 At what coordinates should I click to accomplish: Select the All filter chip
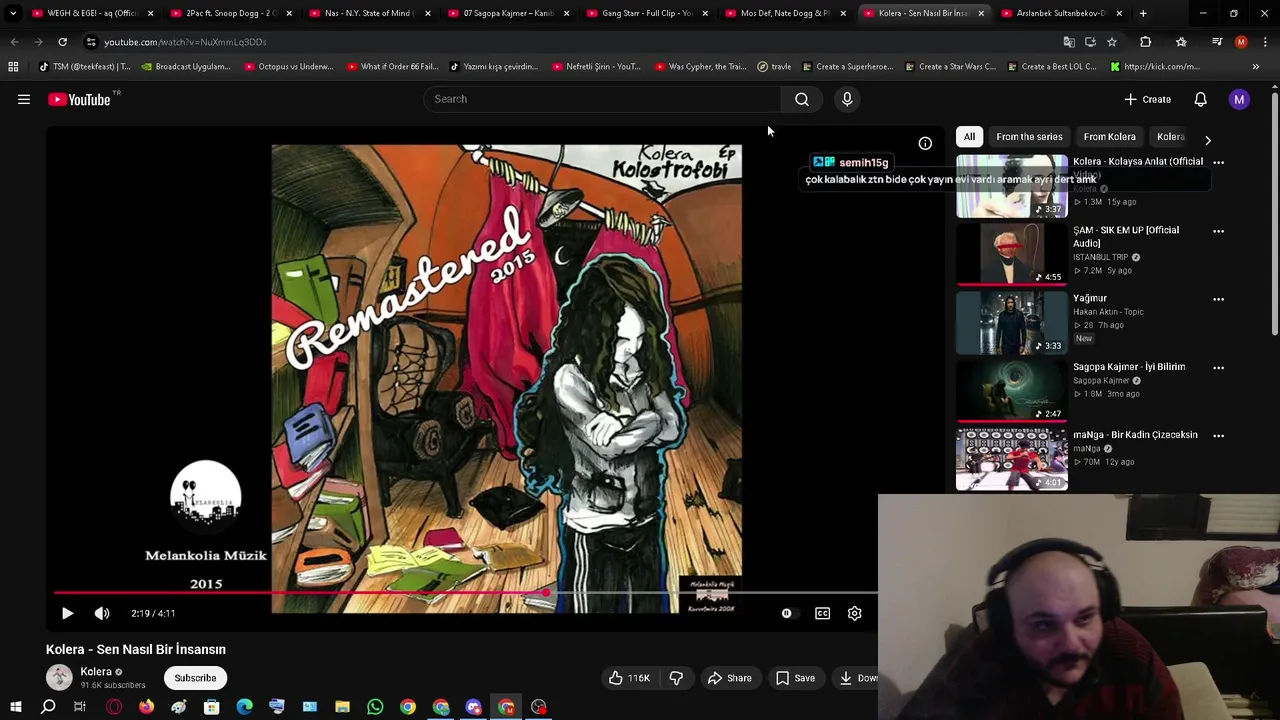tap(969, 137)
